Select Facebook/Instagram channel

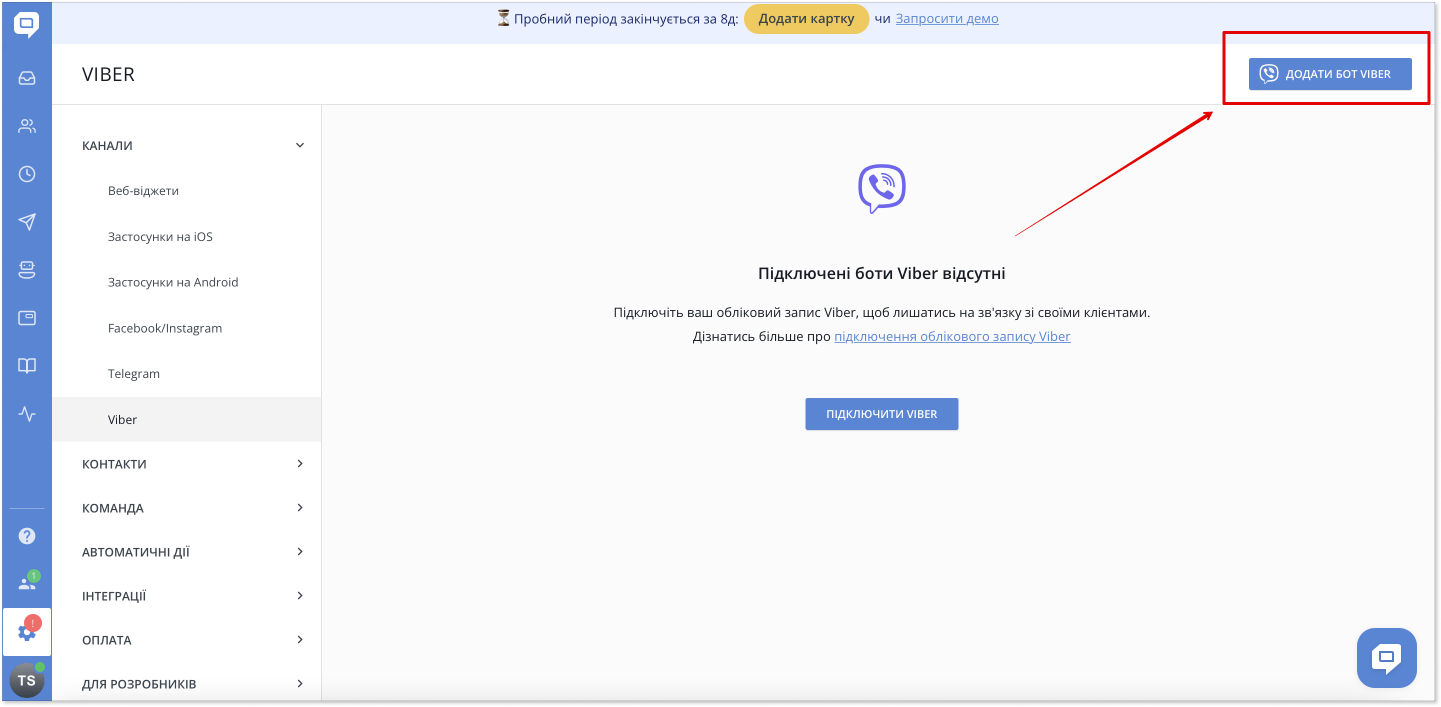(x=165, y=328)
